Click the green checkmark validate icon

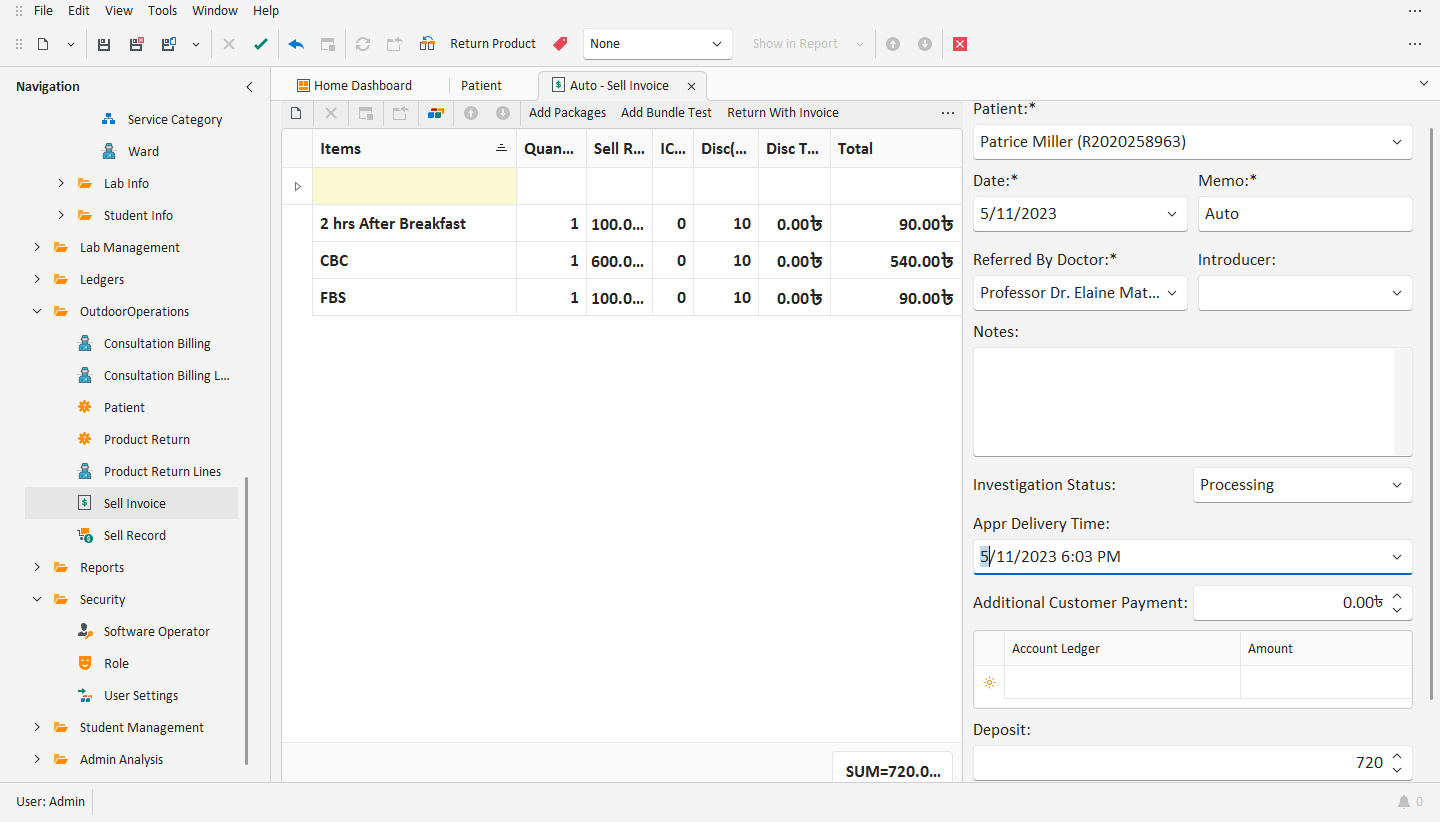coord(261,44)
